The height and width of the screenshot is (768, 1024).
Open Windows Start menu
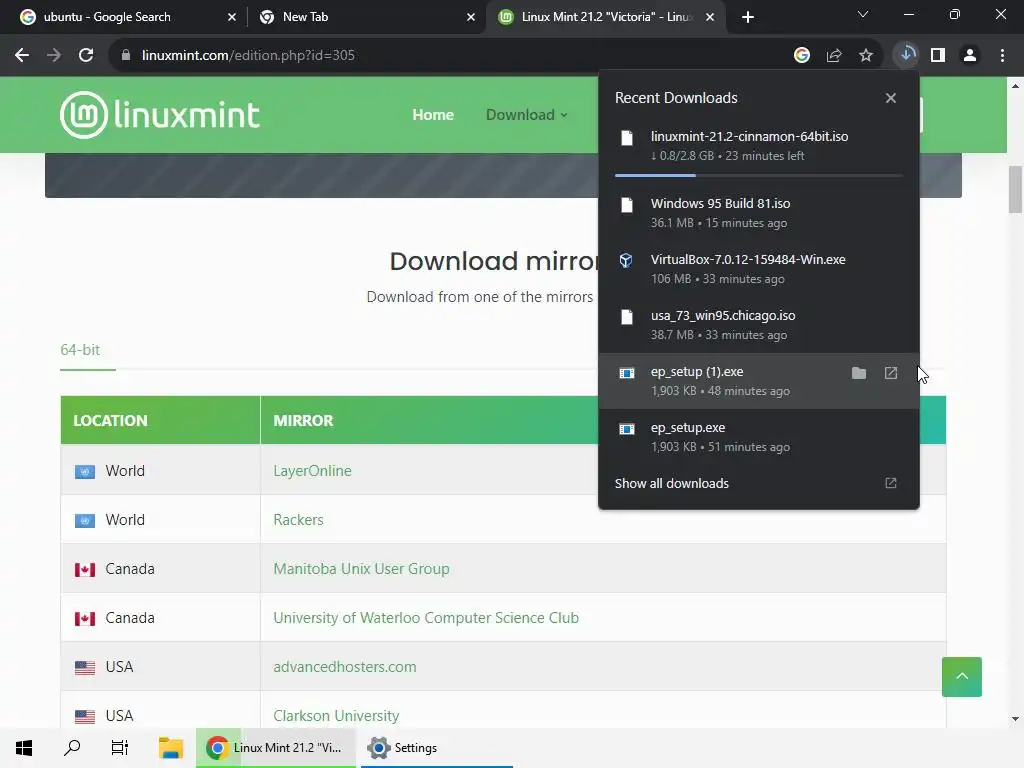(24, 748)
